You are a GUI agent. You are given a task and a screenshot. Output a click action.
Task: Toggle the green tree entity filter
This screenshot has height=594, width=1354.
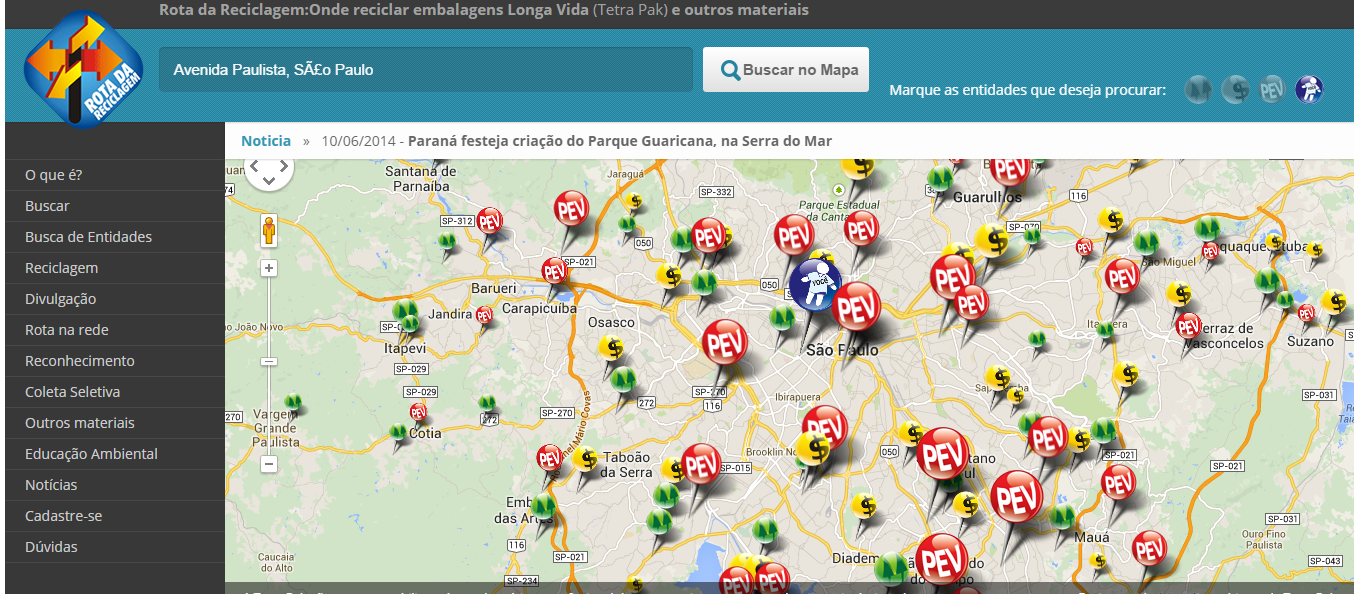1197,89
